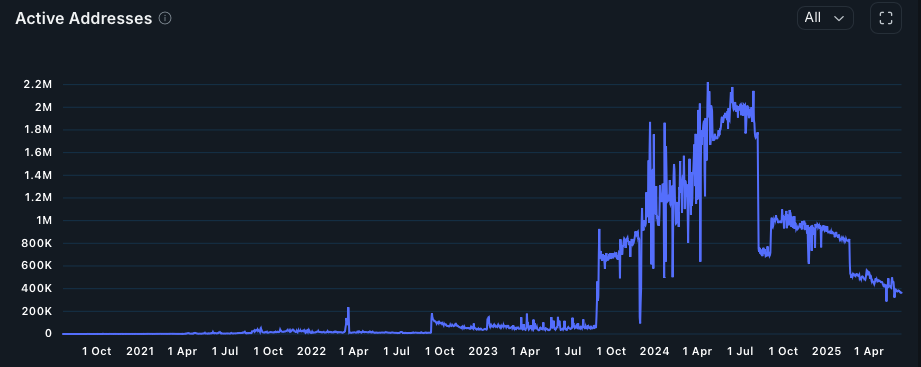Click the 2023 x-axis label
The height and width of the screenshot is (367, 921).
tap(483, 352)
